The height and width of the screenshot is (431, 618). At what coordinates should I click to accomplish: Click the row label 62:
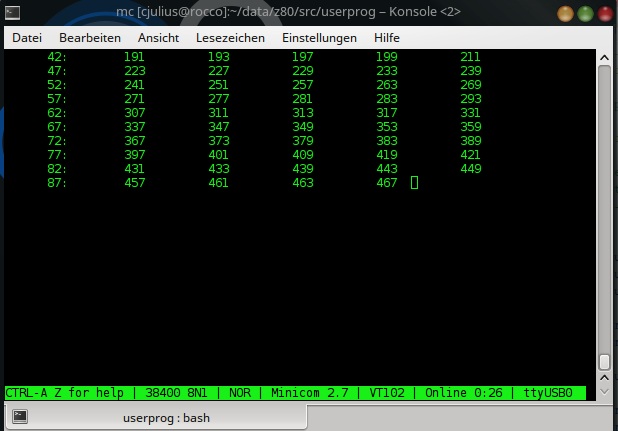tap(57, 113)
